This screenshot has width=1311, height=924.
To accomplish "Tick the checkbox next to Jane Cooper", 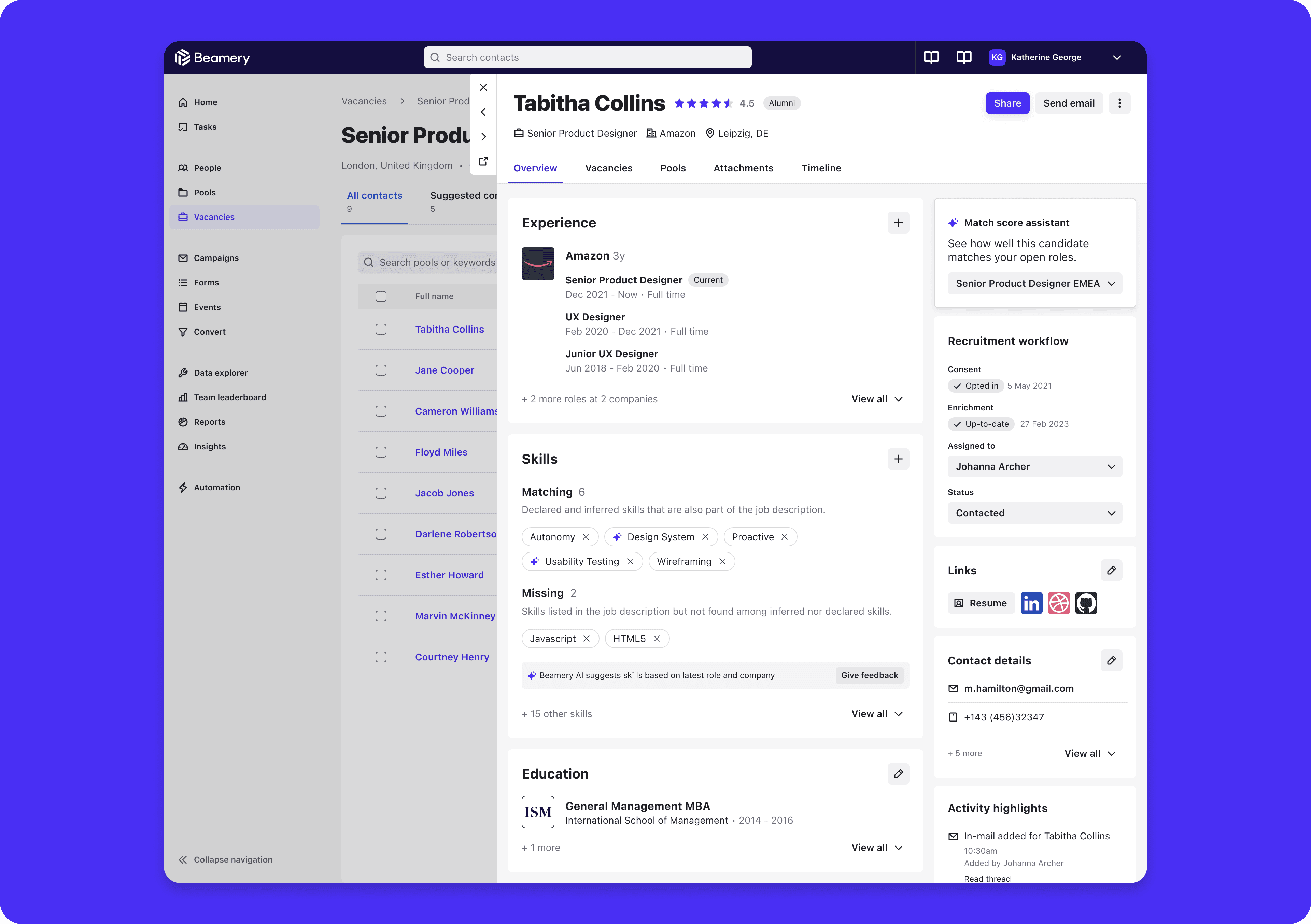I will coord(381,370).
